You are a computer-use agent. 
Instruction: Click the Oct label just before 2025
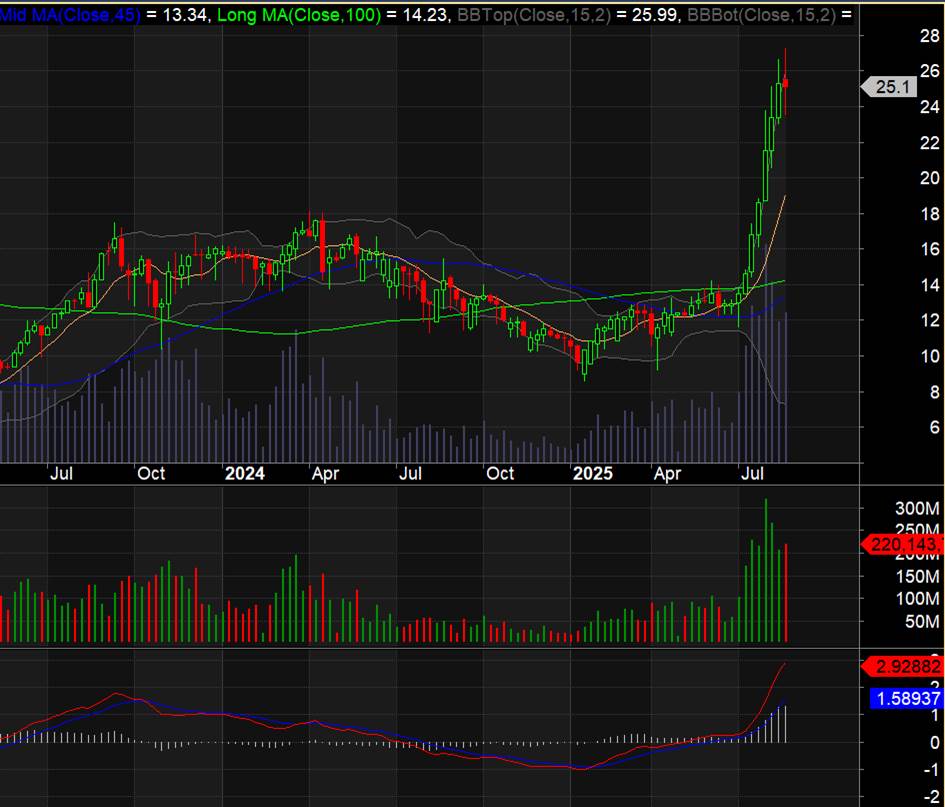click(500, 474)
